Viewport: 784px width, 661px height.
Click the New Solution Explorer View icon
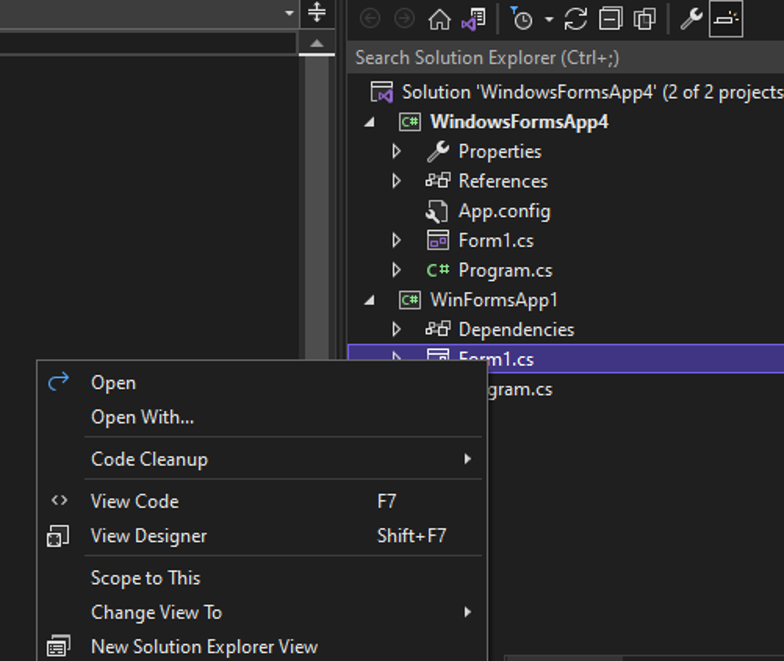(58, 646)
